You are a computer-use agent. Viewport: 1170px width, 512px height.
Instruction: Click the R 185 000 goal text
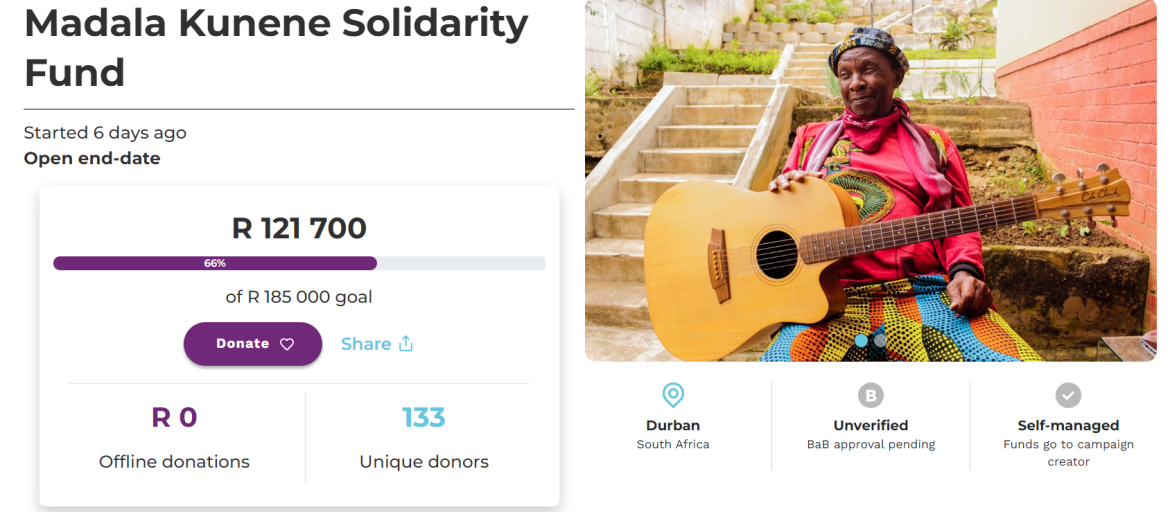[299, 297]
